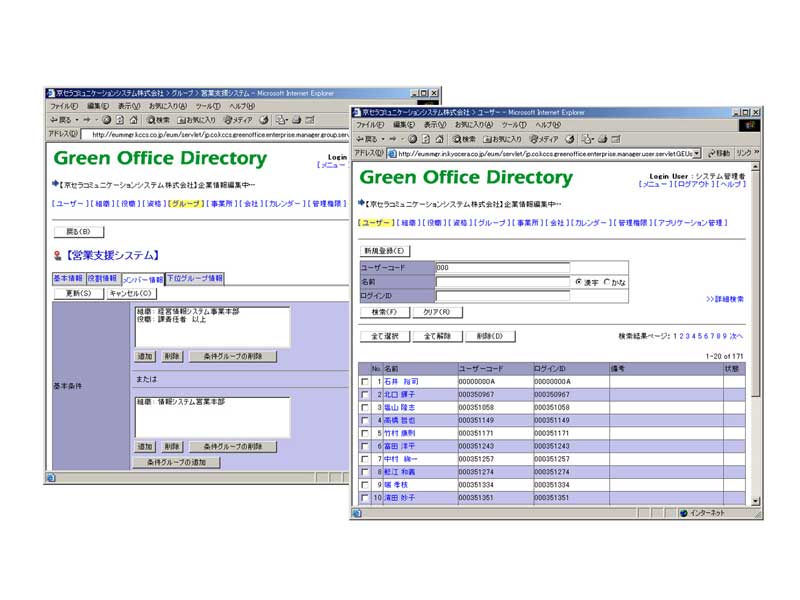Click Mail icon in front IE window toolbar
Viewport: 800px width, 600px height.
(x=586, y=139)
